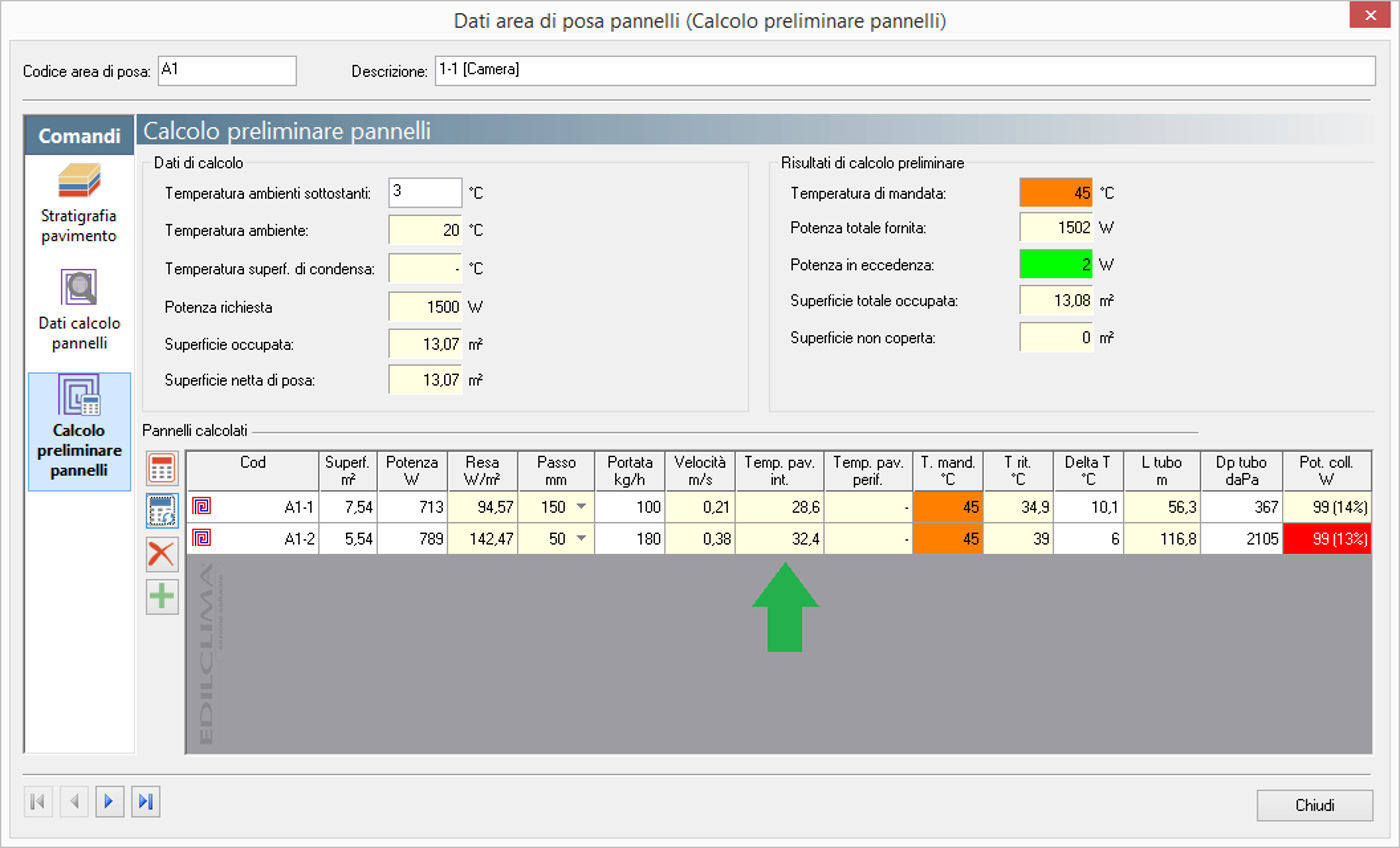Click red Pot. coll. cell of A1-2
Image resolution: width=1400 pixels, height=848 pixels.
pyautogui.click(x=1327, y=539)
